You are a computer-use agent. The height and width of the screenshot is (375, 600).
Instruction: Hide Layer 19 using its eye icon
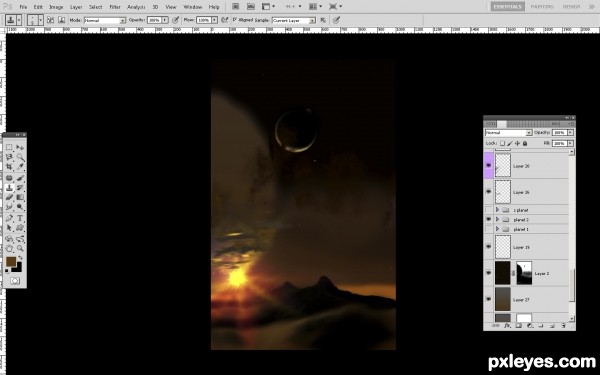tap(489, 247)
